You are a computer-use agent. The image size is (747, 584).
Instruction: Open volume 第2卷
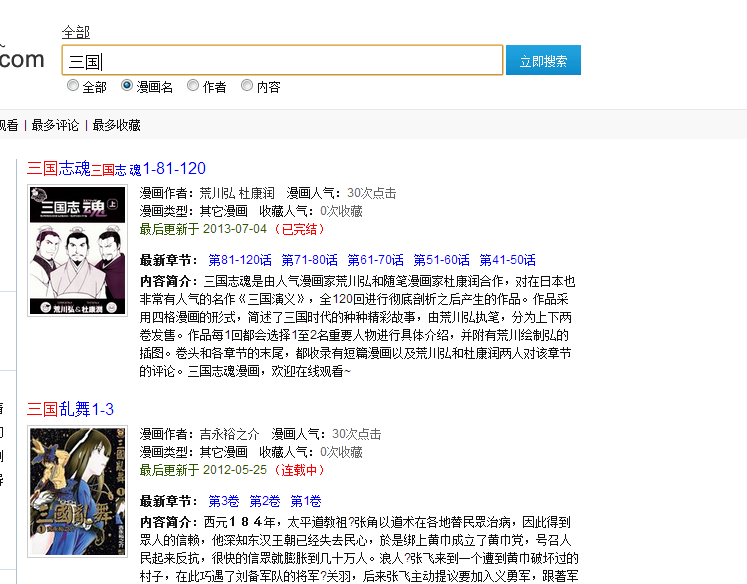(x=265, y=501)
